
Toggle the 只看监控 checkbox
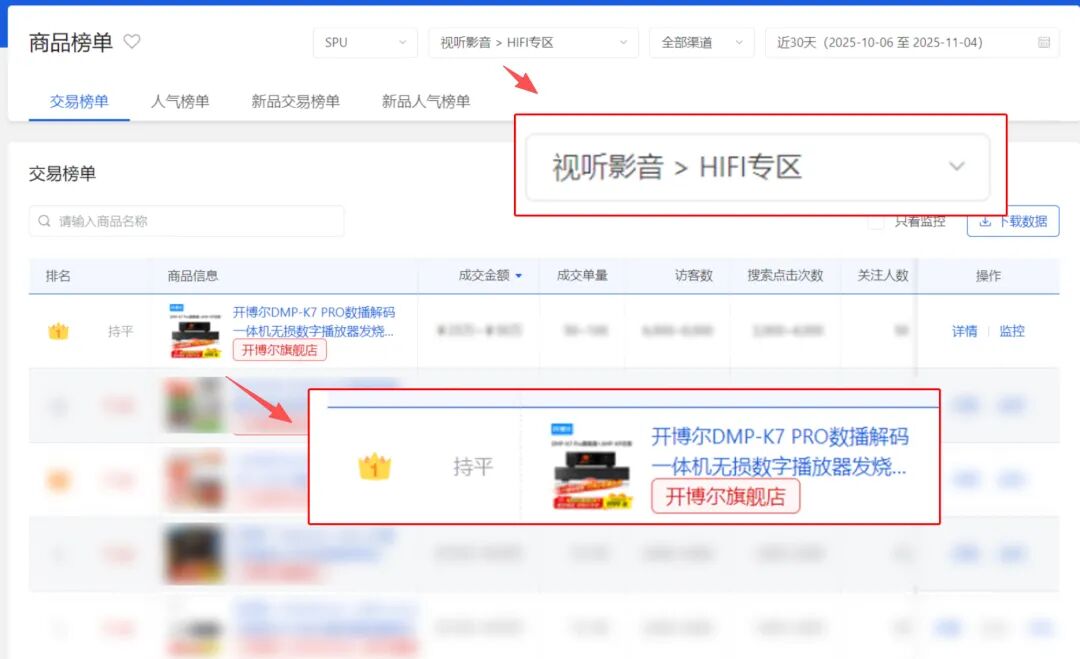click(876, 221)
